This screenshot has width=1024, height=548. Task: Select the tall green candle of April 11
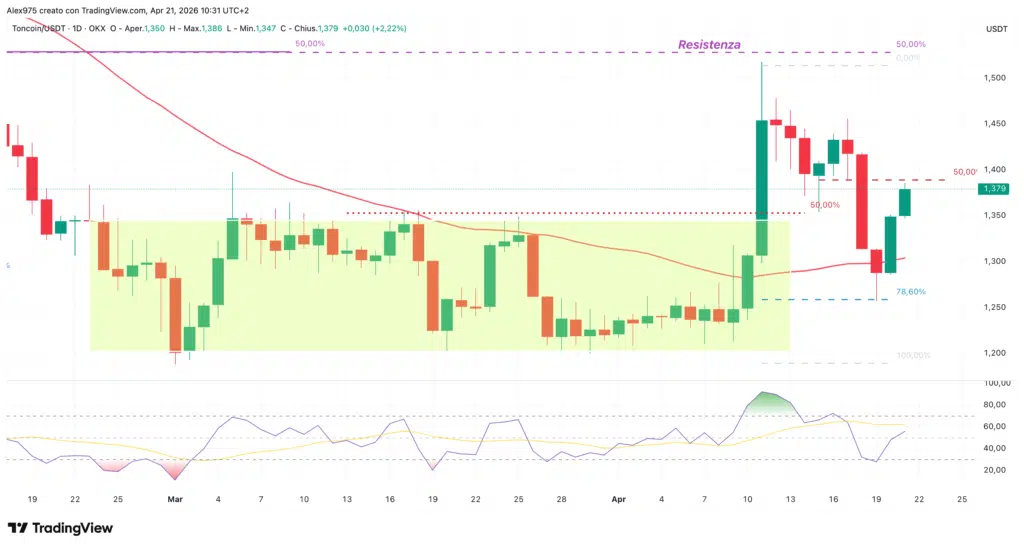click(761, 187)
